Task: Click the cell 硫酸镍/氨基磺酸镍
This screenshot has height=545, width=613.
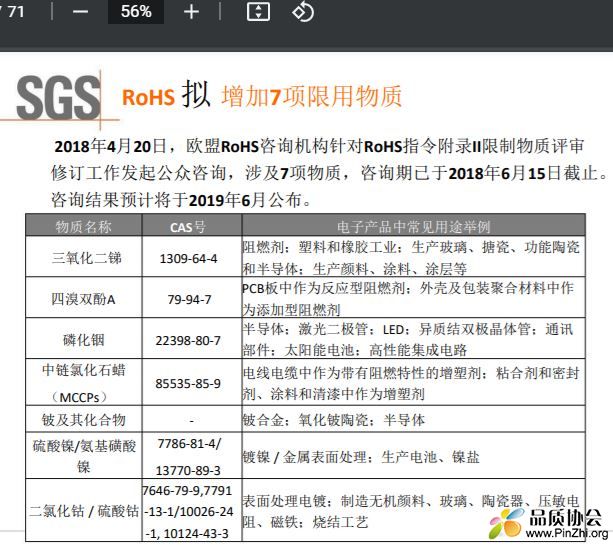Action: coord(84,456)
